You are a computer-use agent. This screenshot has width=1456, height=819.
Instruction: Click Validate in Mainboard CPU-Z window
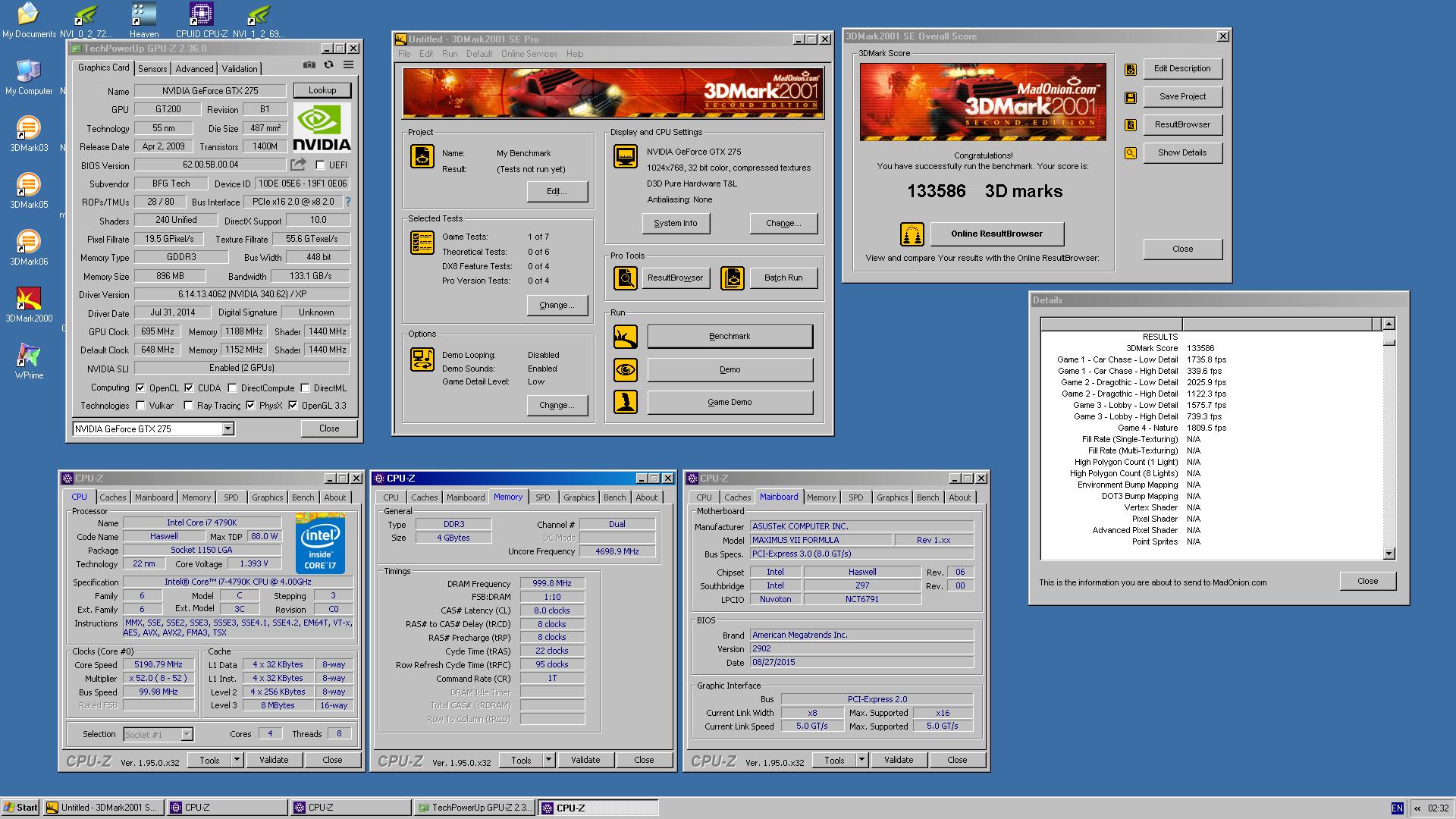click(899, 760)
